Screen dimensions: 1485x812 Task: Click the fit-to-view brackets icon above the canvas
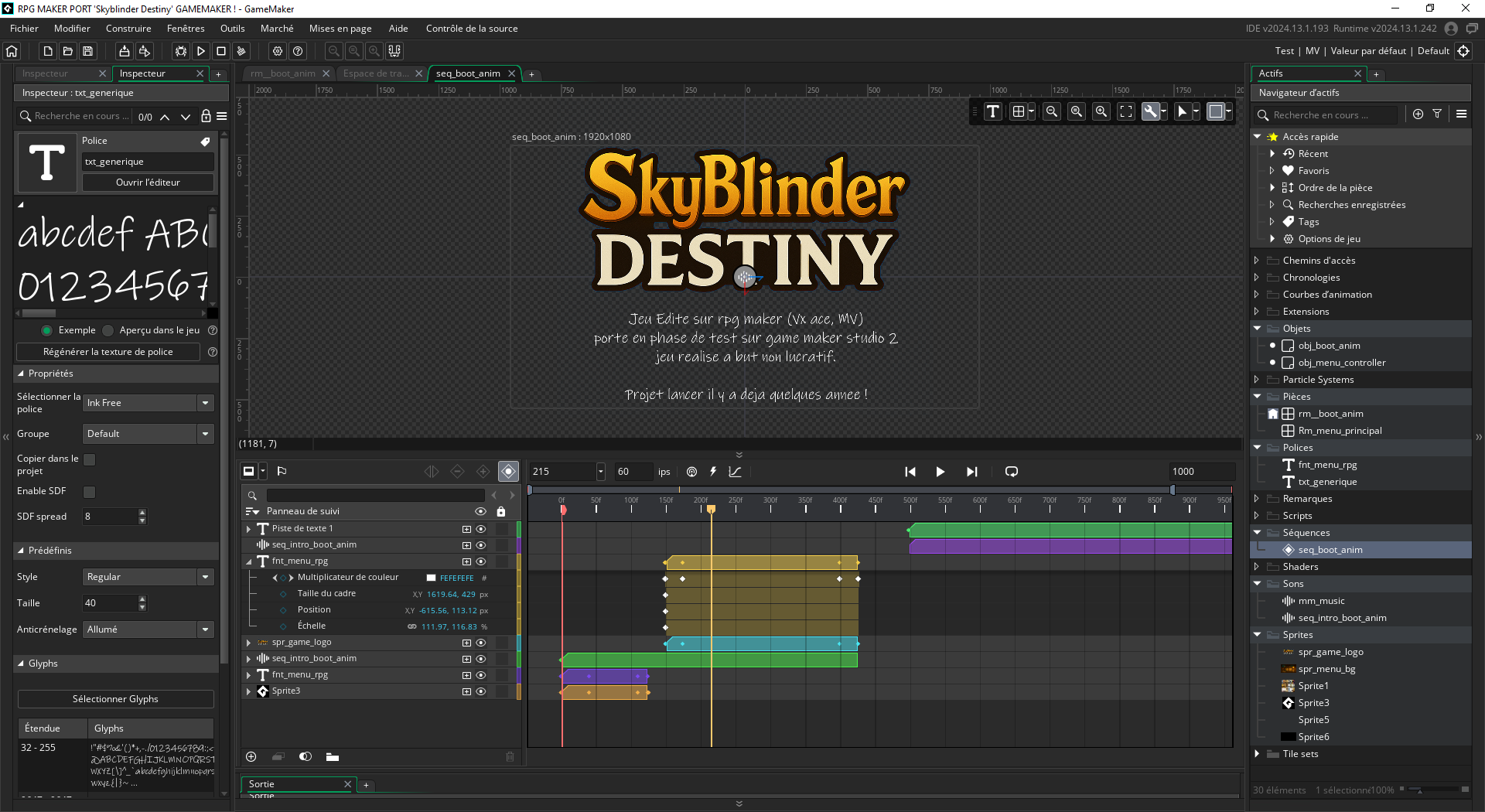1126,111
